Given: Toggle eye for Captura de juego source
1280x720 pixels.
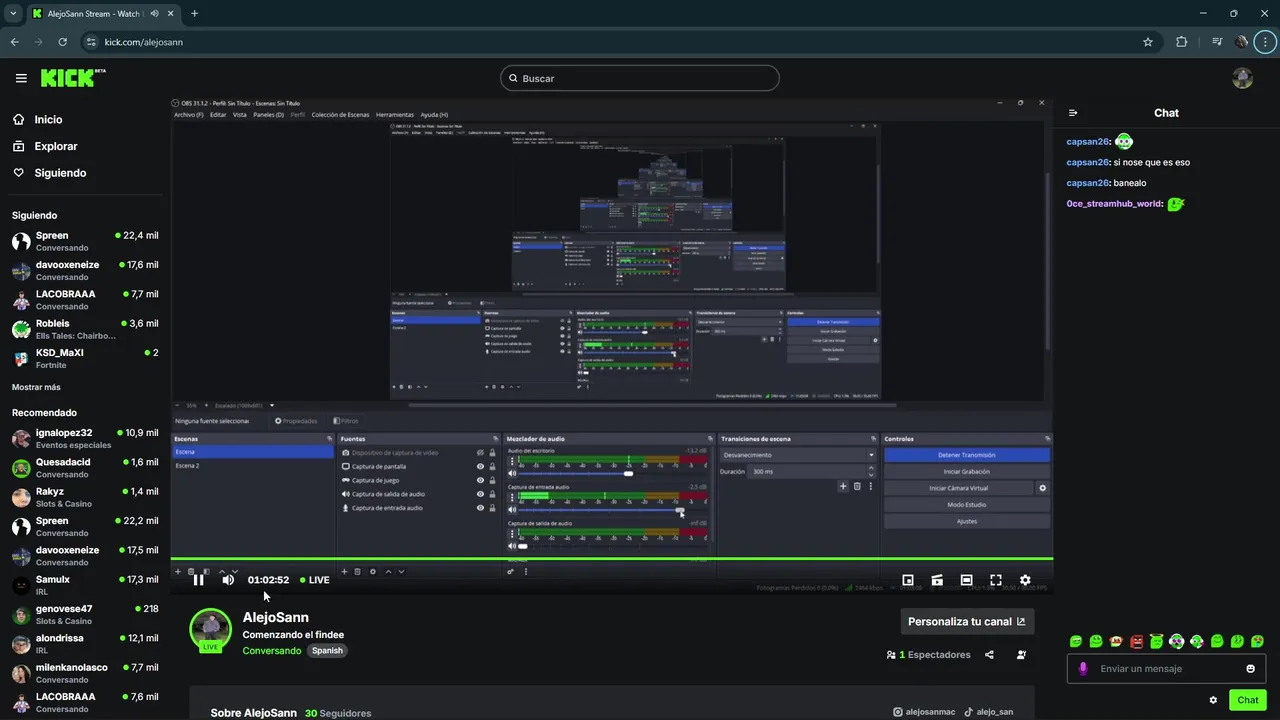Looking at the screenshot, I should point(480,480).
